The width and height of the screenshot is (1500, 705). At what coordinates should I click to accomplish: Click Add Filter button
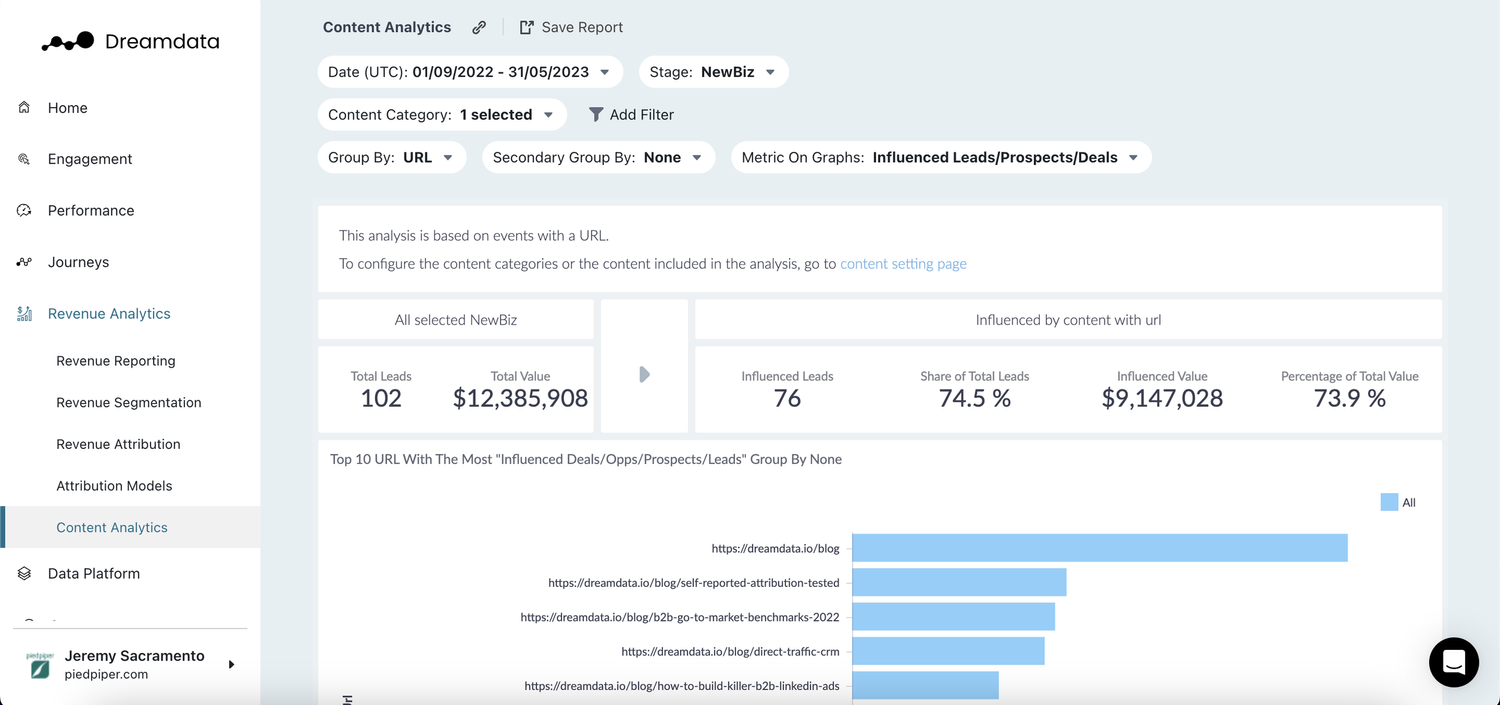[x=631, y=115]
